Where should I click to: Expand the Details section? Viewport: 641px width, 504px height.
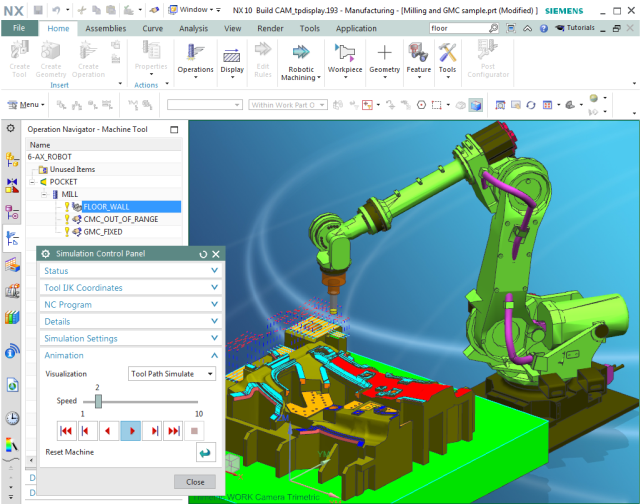point(131,322)
